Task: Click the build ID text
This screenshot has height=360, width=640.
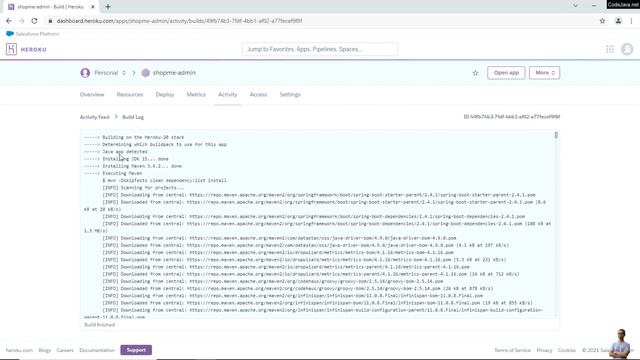Action: coord(511,117)
